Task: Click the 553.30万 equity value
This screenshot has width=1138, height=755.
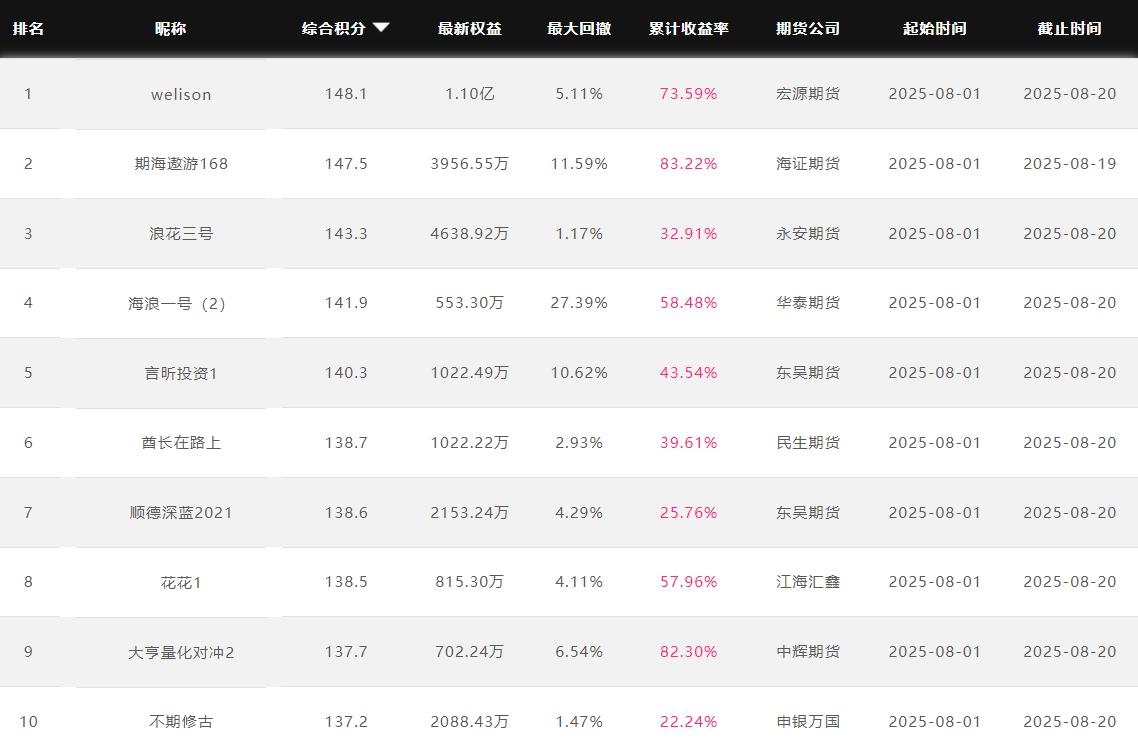Action: click(470, 303)
